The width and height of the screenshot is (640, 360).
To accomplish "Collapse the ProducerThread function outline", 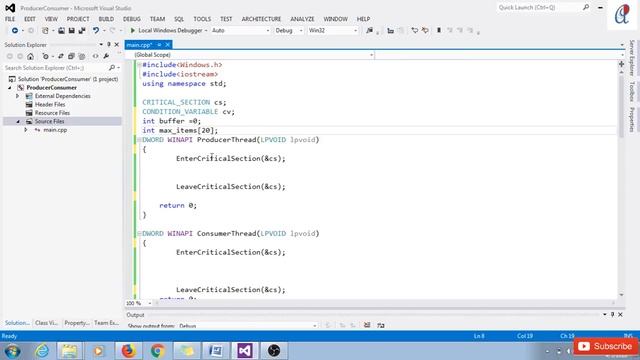I will [x=139, y=140].
